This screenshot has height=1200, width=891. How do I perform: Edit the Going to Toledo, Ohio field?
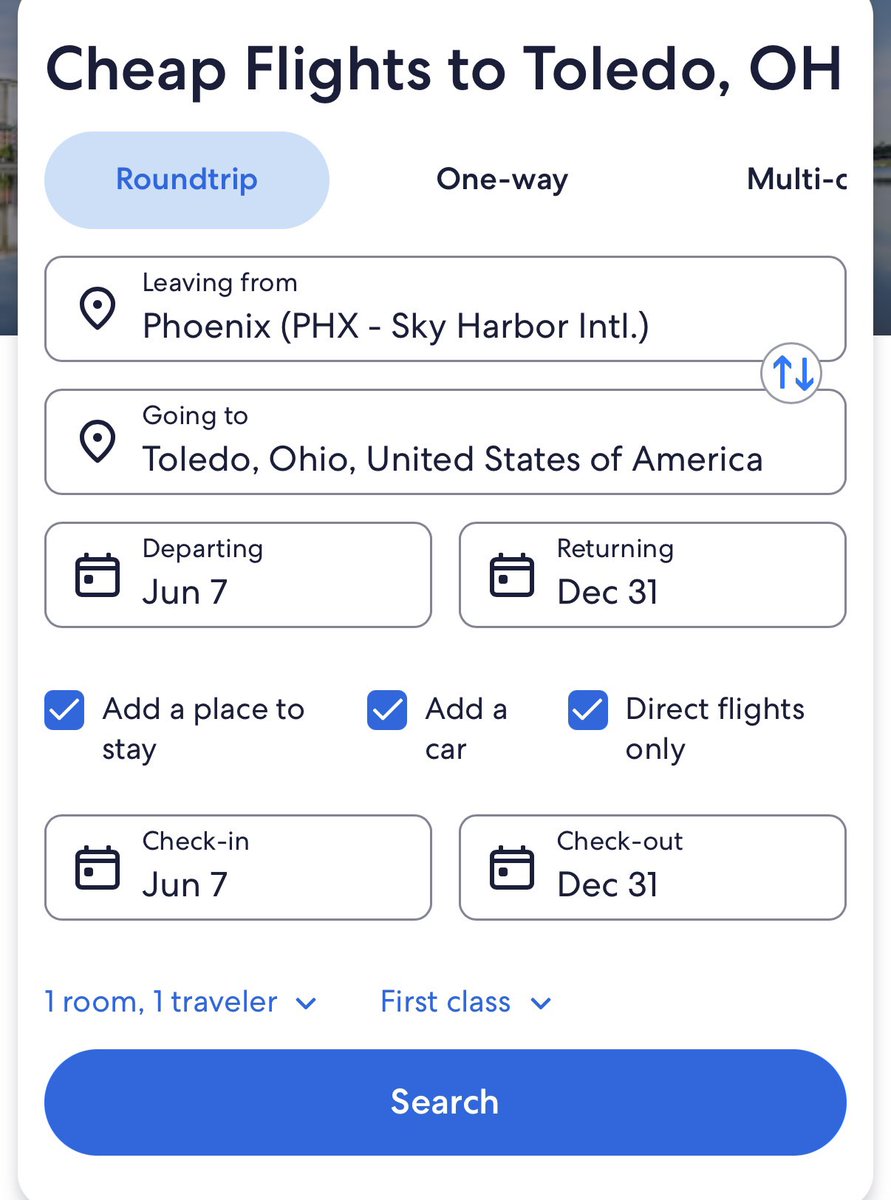pyautogui.click(x=445, y=442)
